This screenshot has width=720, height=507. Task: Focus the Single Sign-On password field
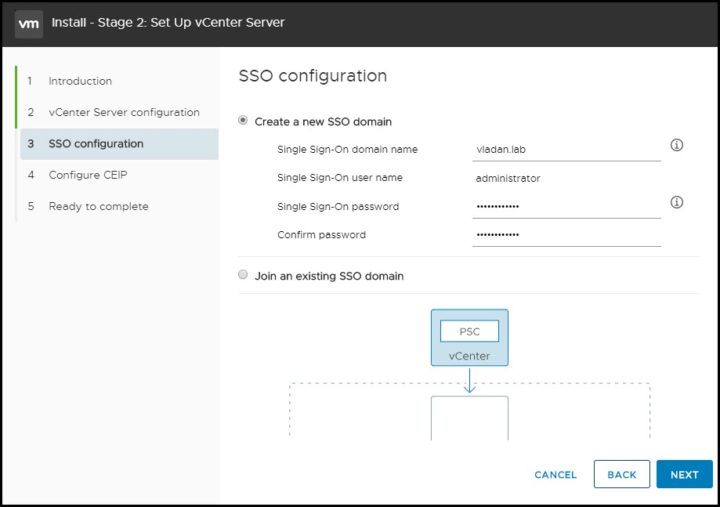pos(567,207)
